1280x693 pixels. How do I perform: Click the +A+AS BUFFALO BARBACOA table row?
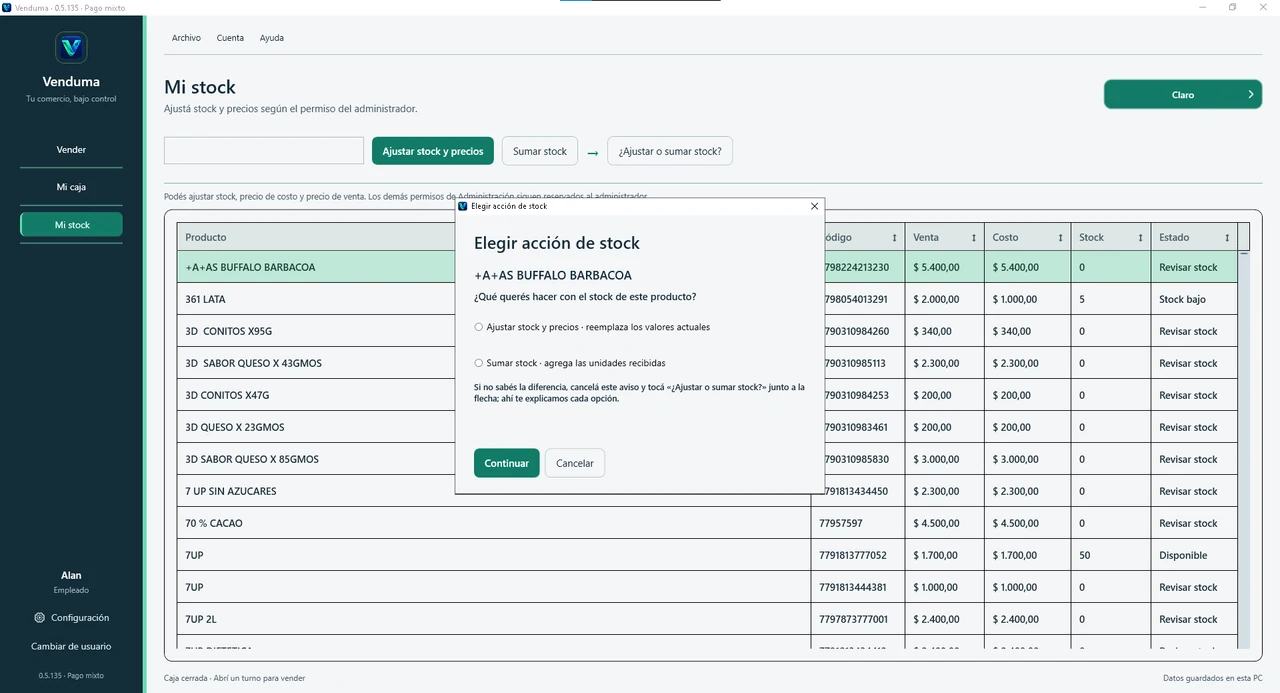707,267
